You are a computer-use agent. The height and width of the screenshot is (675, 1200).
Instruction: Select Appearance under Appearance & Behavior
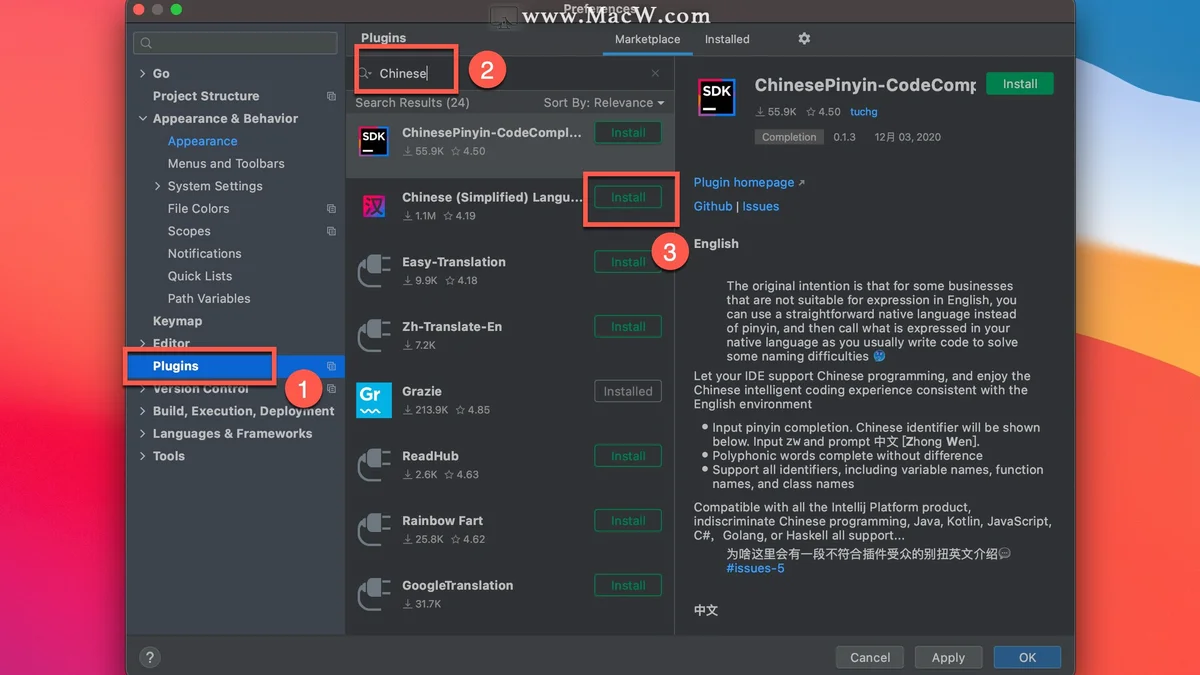point(203,141)
